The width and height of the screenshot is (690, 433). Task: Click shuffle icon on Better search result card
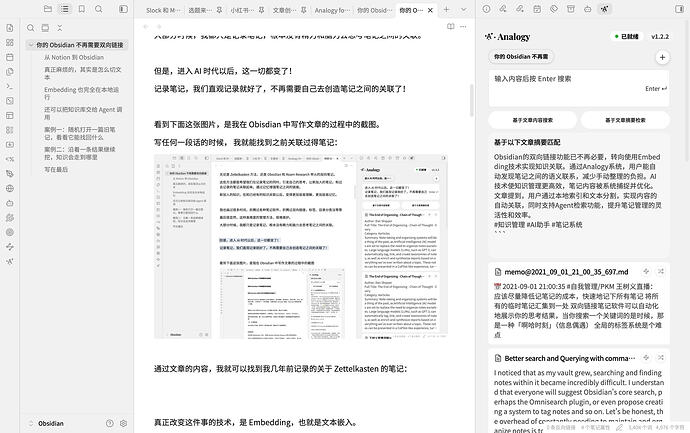[661, 358]
